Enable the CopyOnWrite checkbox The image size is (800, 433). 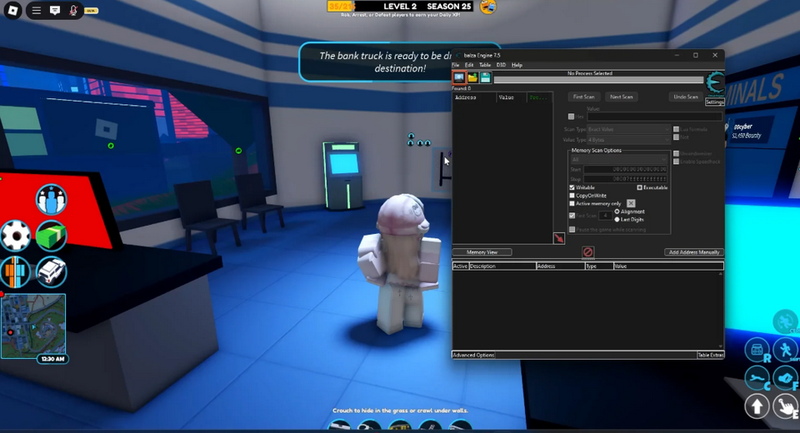572,195
